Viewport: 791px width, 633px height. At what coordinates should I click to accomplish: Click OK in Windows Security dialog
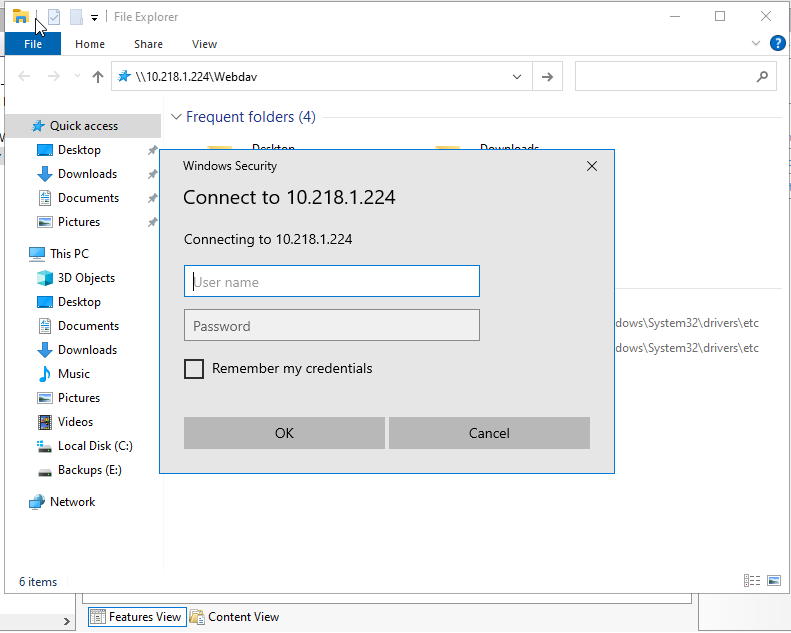(x=284, y=433)
